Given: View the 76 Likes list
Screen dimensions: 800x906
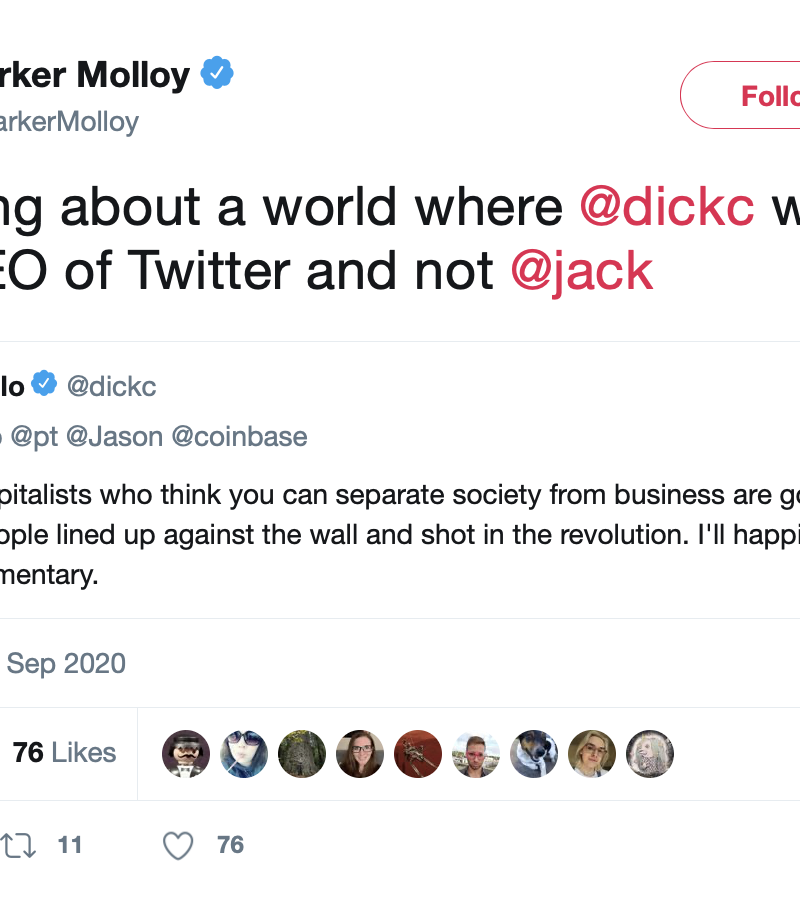Looking at the screenshot, I should coord(64,753).
